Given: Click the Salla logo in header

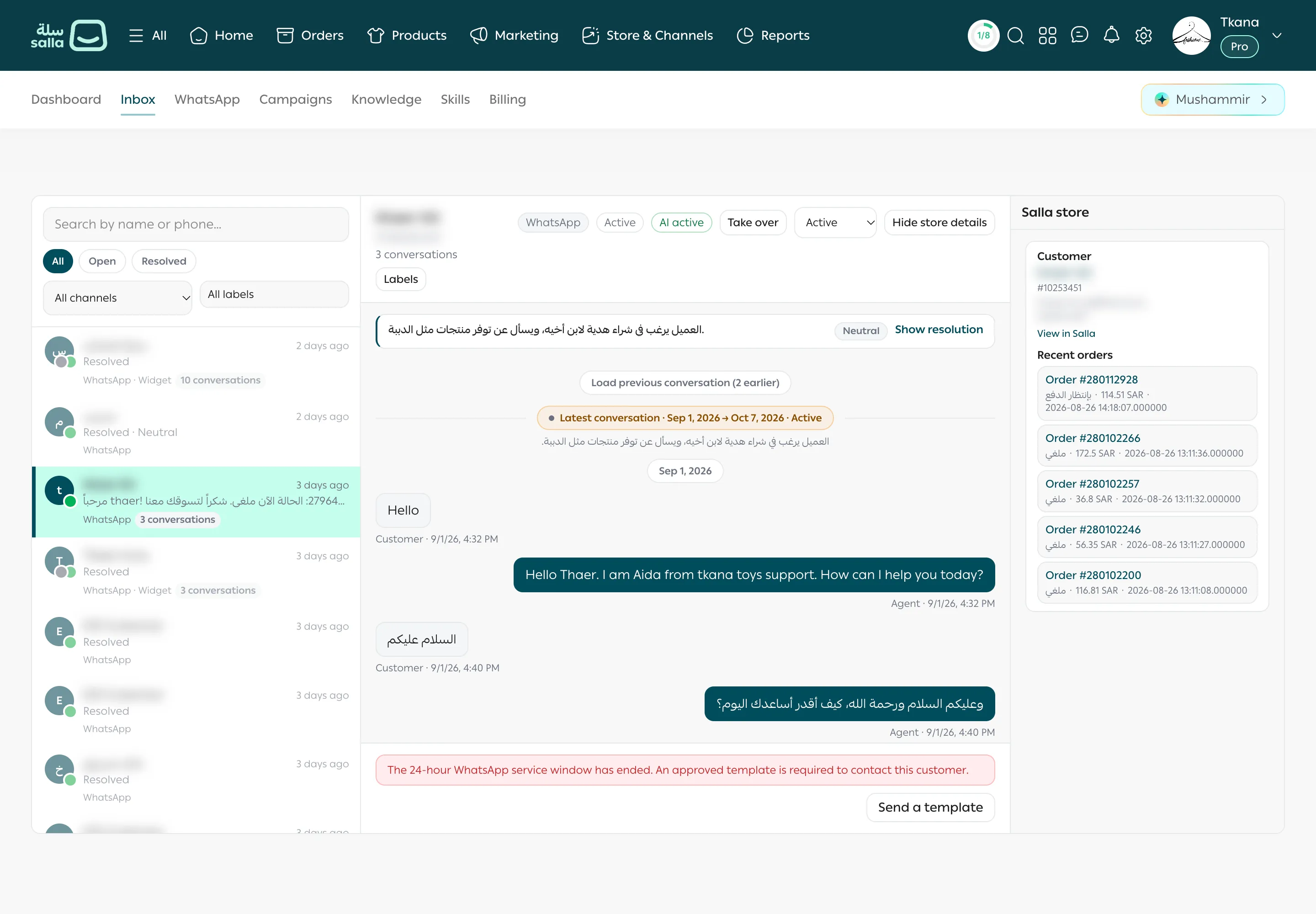Looking at the screenshot, I should click(x=69, y=36).
